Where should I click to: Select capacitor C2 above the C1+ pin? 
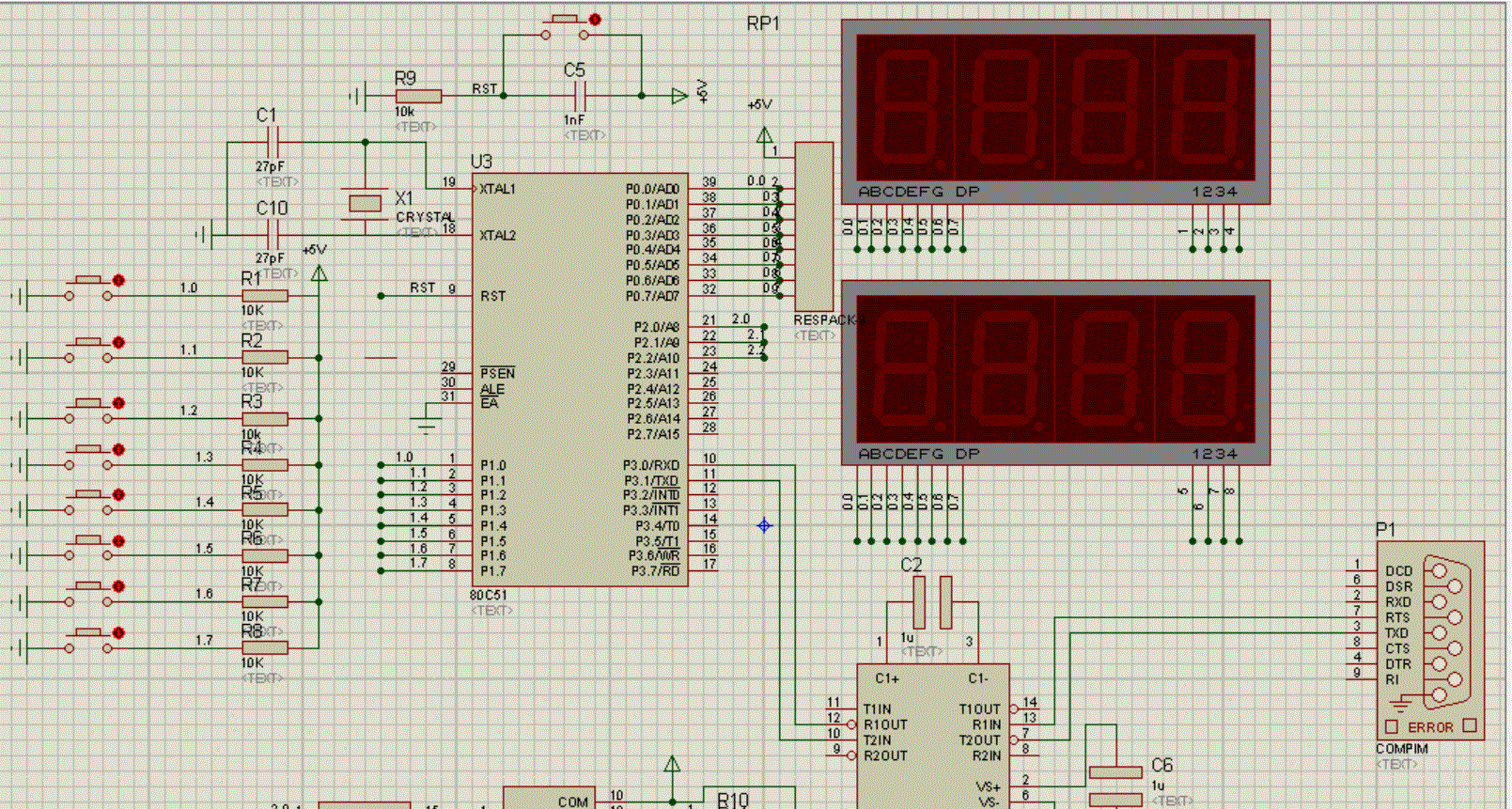tap(932, 602)
